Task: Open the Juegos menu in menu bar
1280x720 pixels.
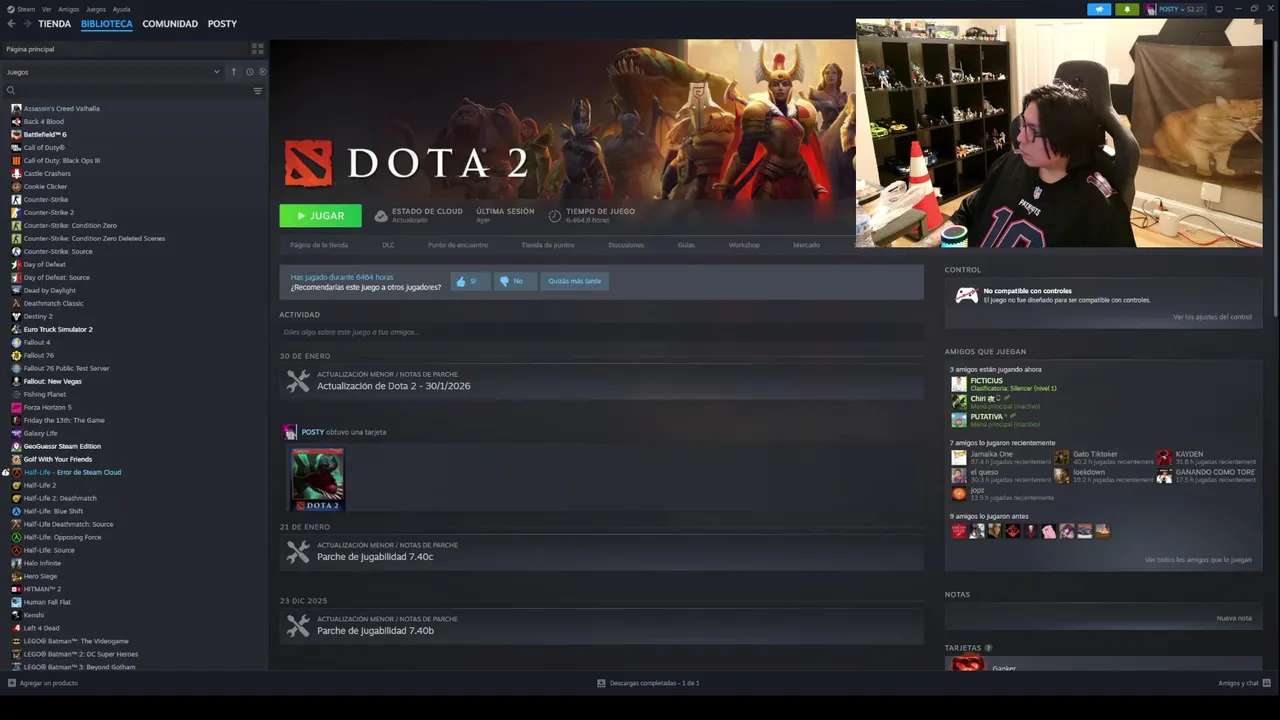Action: click(x=96, y=9)
